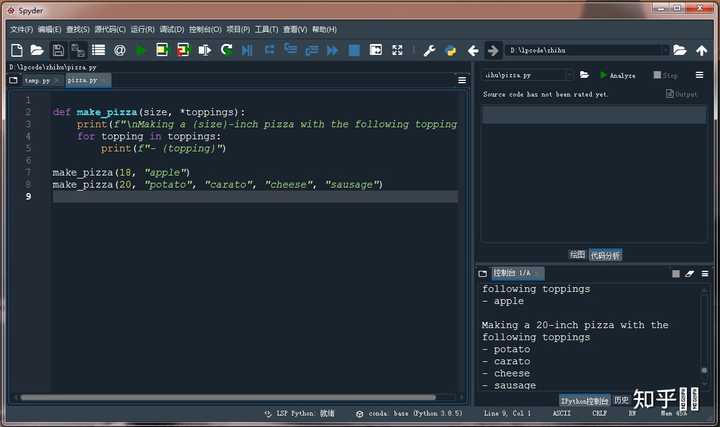Switch to the 绘图 pane tab
This screenshot has height=427, width=720.
click(576, 255)
